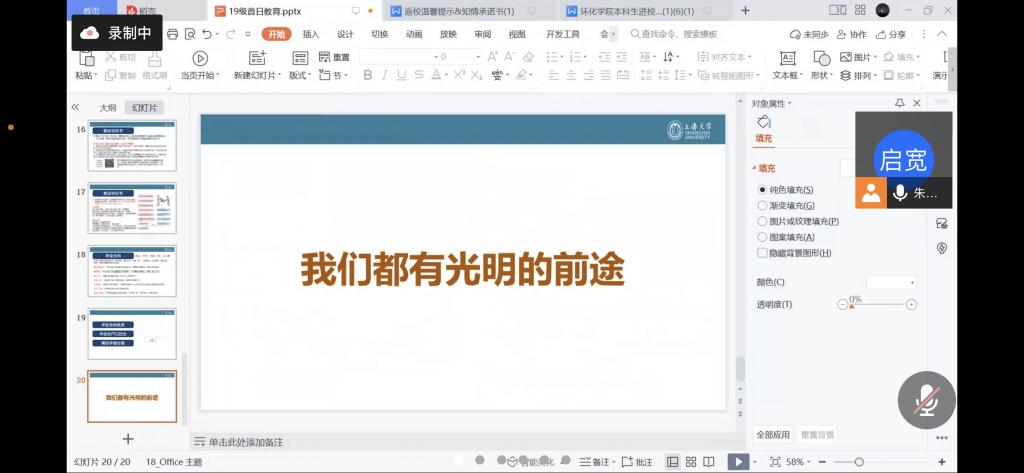Pin the object properties panel
The height and width of the screenshot is (473, 1024).
point(900,103)
